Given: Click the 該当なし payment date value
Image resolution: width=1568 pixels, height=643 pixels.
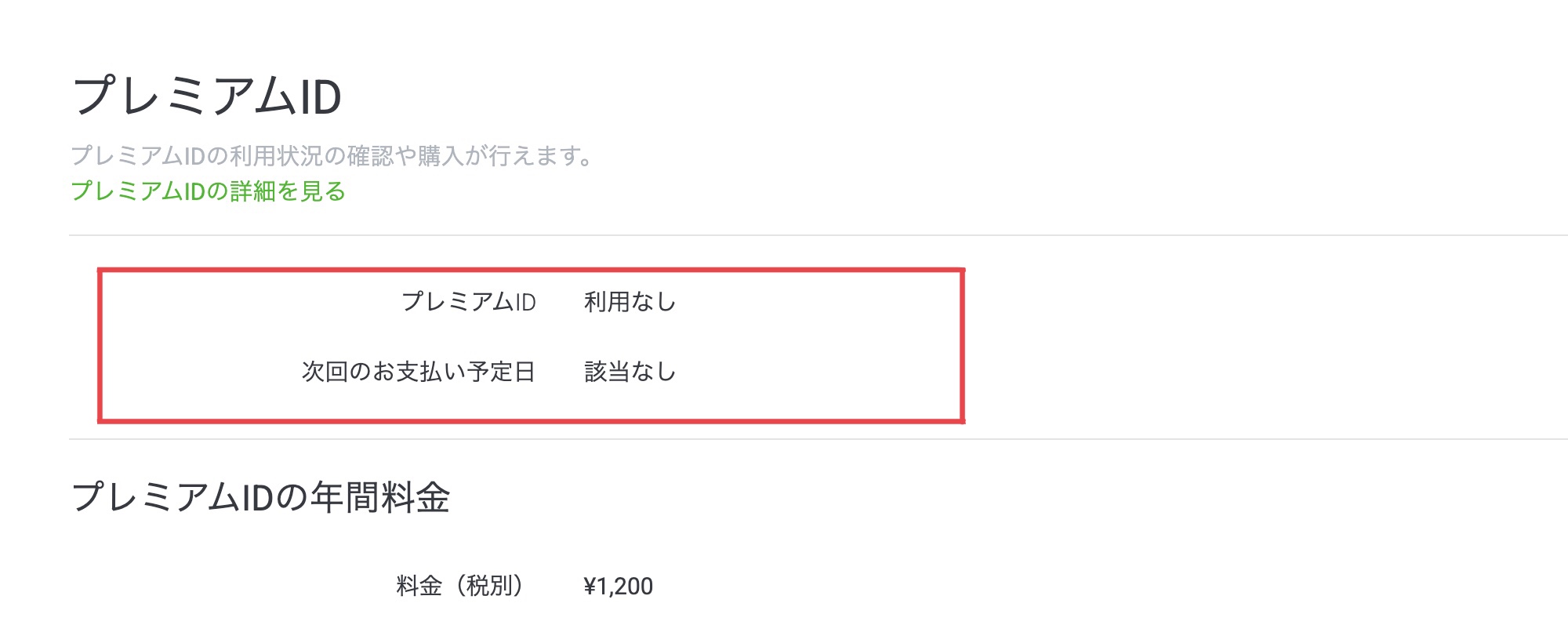Looking at the screenshot, I should [630, 372].
